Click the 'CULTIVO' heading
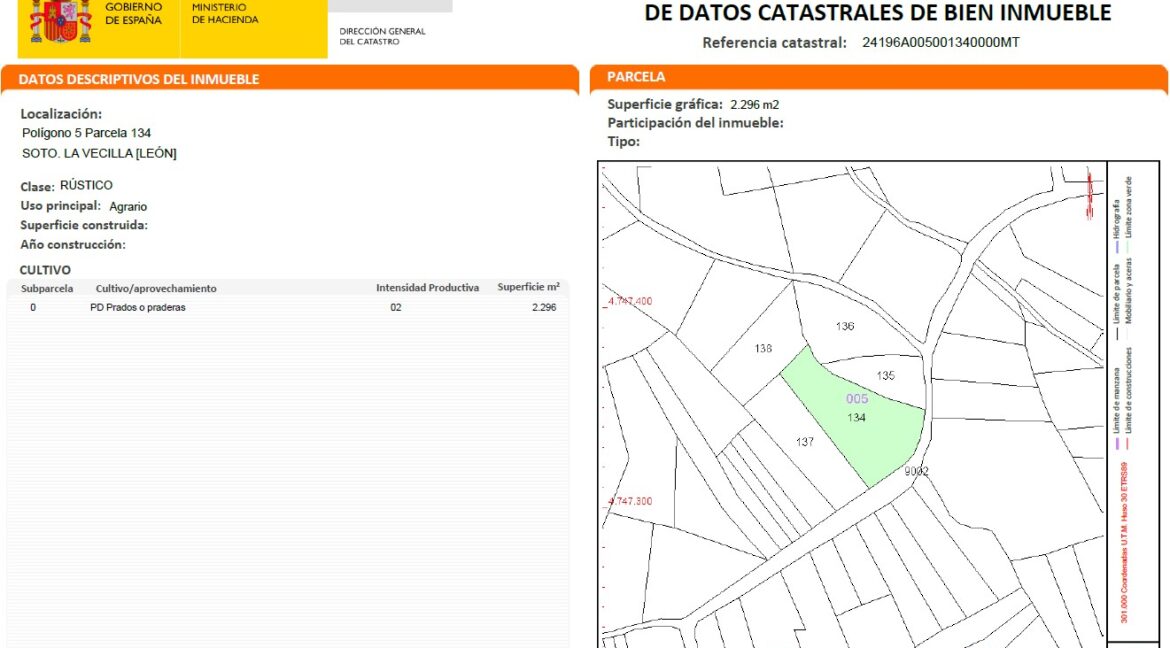 [45, 270]
